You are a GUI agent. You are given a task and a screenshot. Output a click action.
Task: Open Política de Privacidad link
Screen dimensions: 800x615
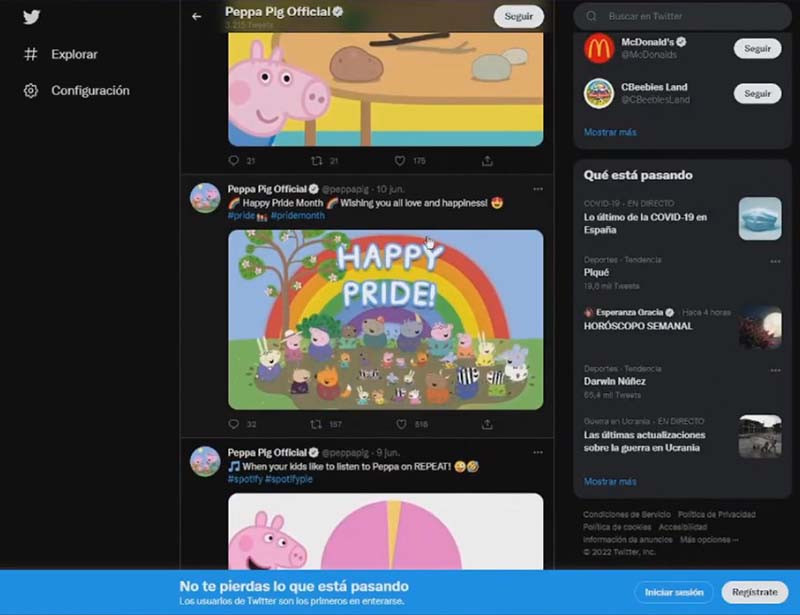[x=716, y=514]
